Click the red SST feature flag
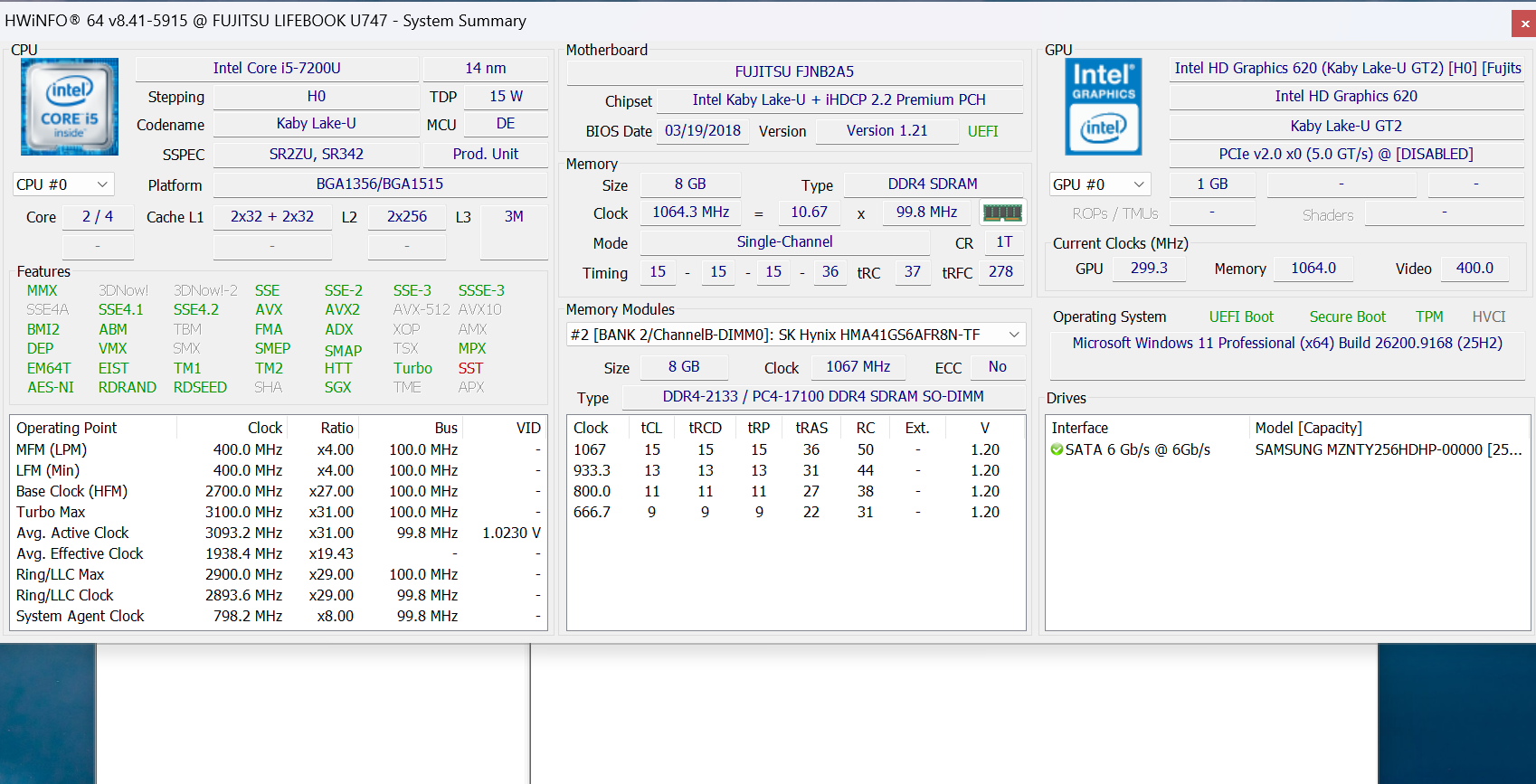 click(470, 368)
